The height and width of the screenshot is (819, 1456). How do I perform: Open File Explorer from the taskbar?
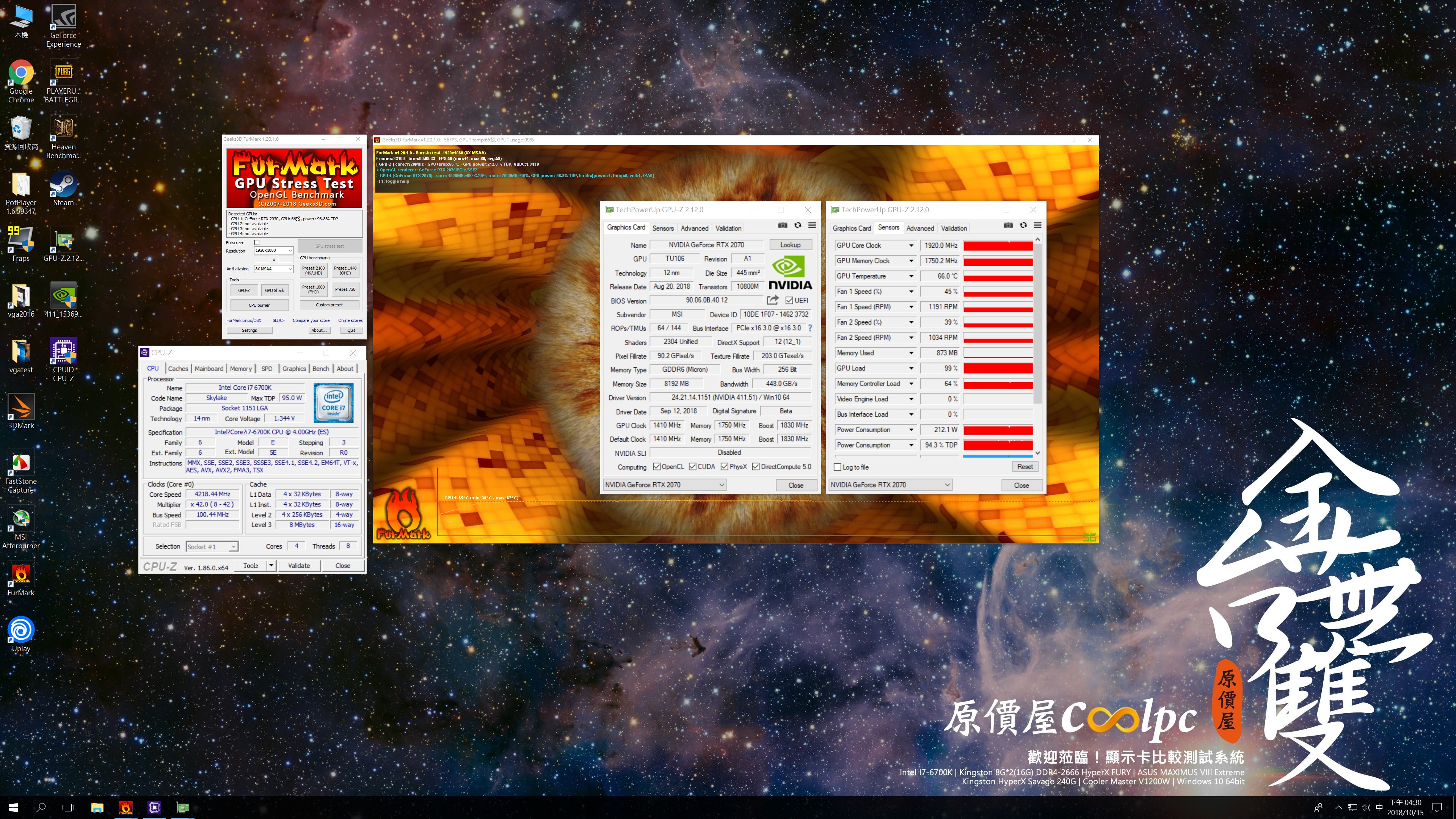[97, 808]
